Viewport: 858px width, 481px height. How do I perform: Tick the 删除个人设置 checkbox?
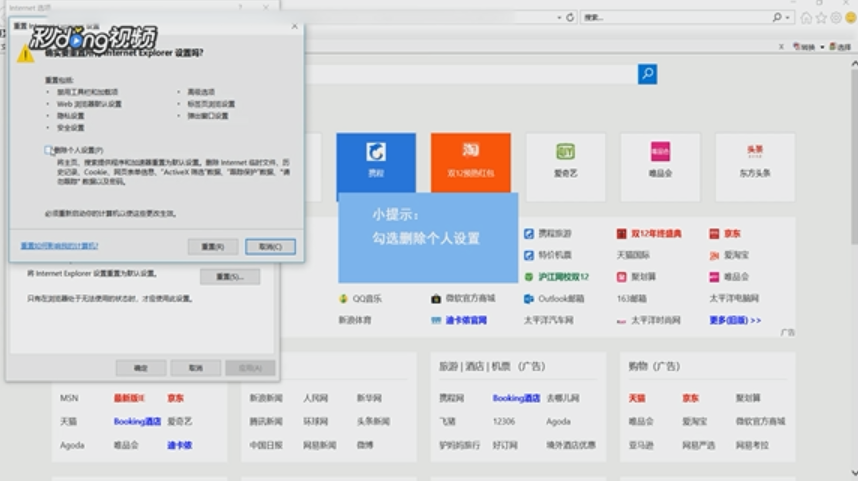tap(49, 150)
